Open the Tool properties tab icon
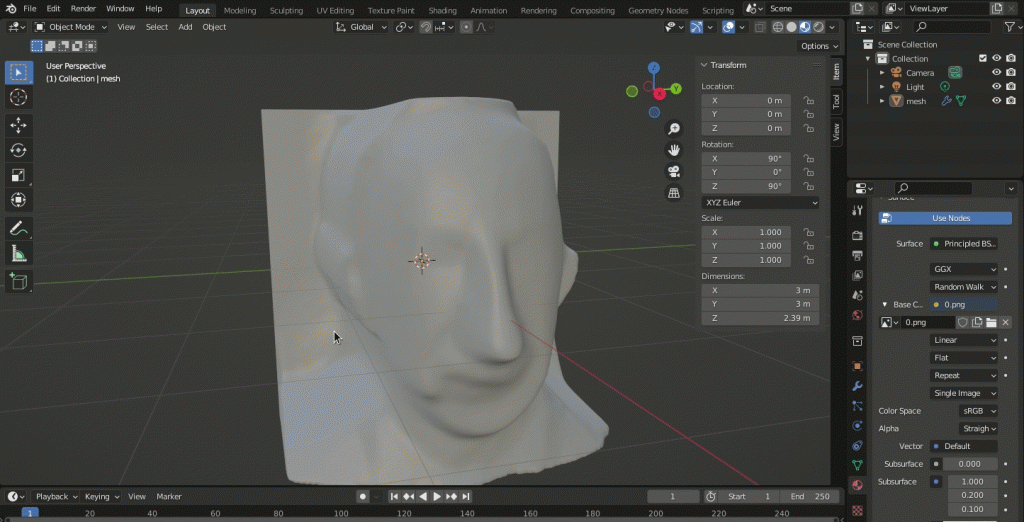Screen dimensions: 1024x522 857,210
